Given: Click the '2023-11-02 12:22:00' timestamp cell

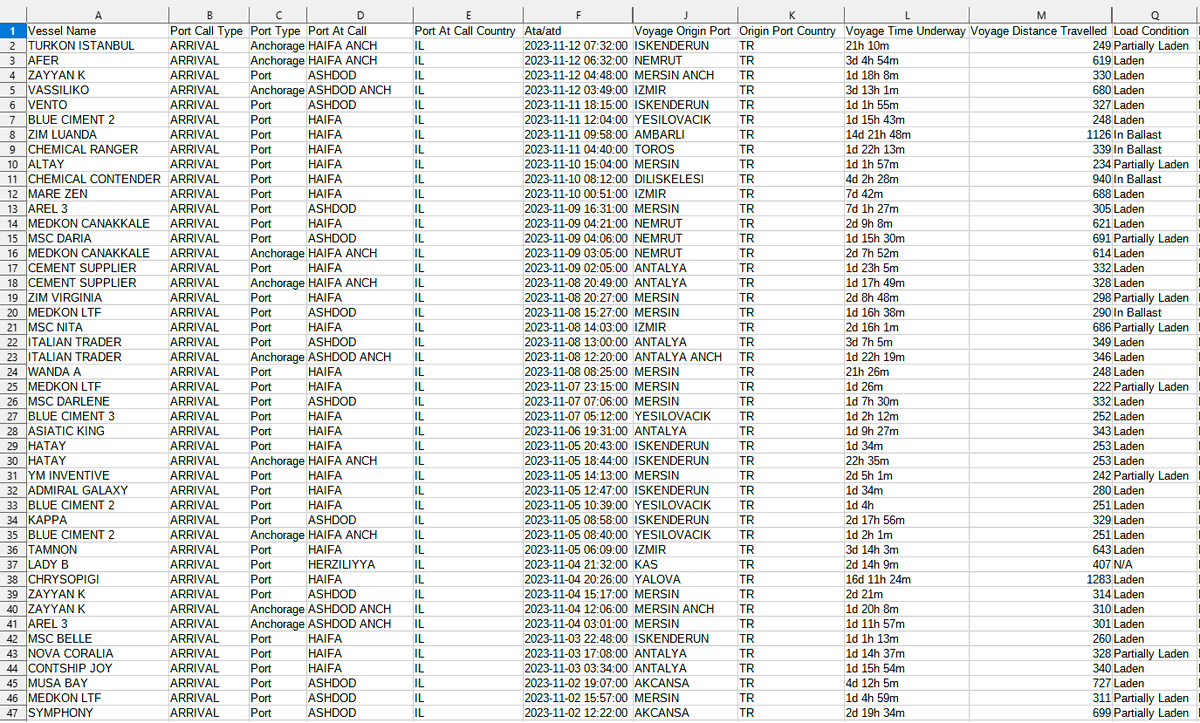Looking at the screenshot, I should pyautogui.click(x=577, y=713).
